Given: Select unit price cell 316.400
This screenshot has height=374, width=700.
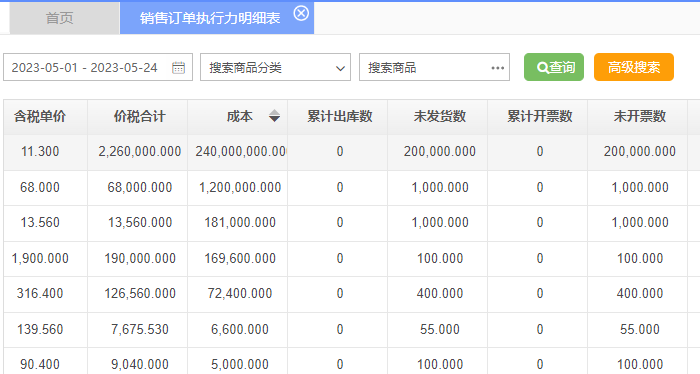Looking at the screenshot, I should 46,294.
